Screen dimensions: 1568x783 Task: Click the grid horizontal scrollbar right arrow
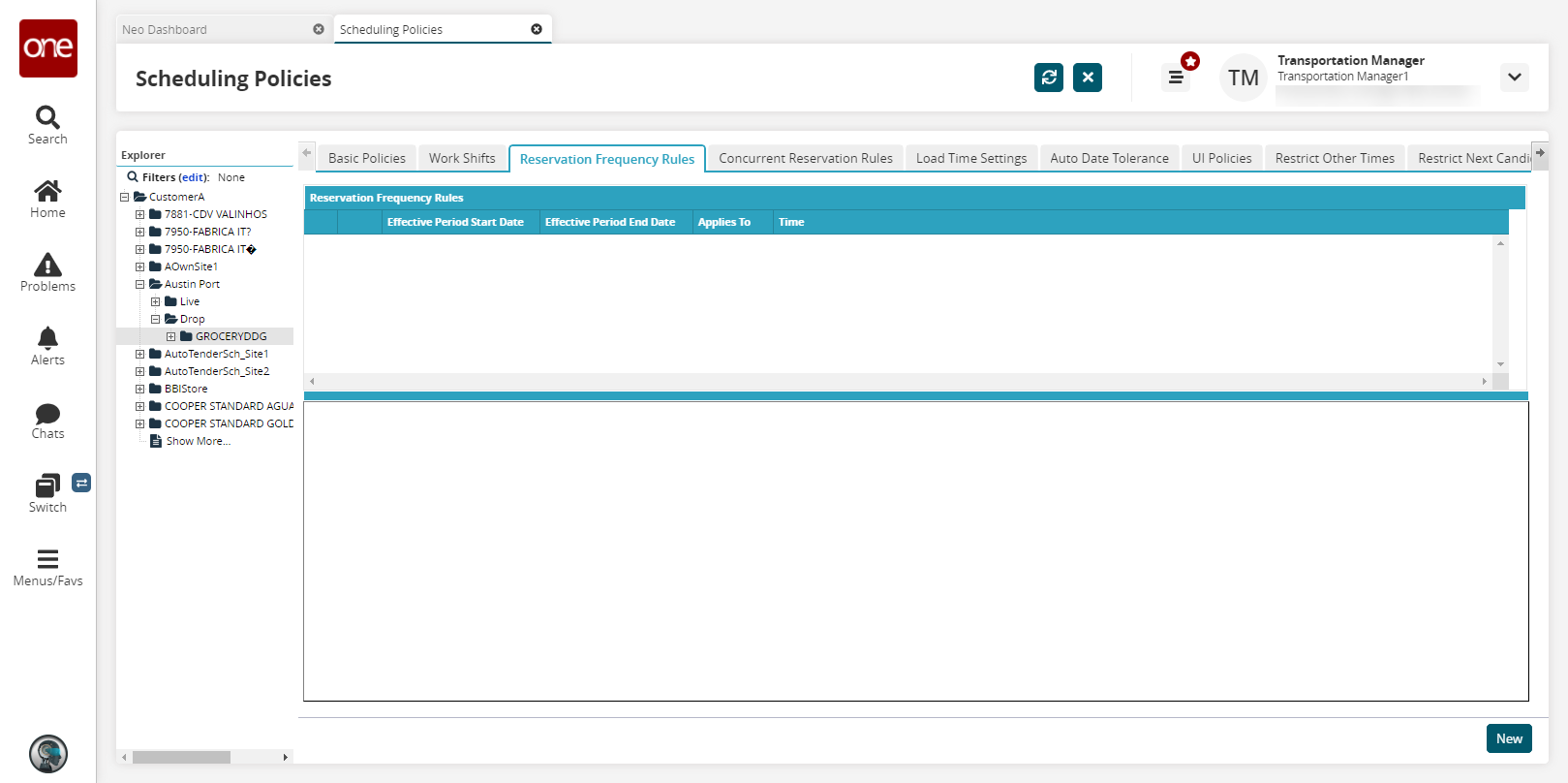click(x=1485, y=382)
